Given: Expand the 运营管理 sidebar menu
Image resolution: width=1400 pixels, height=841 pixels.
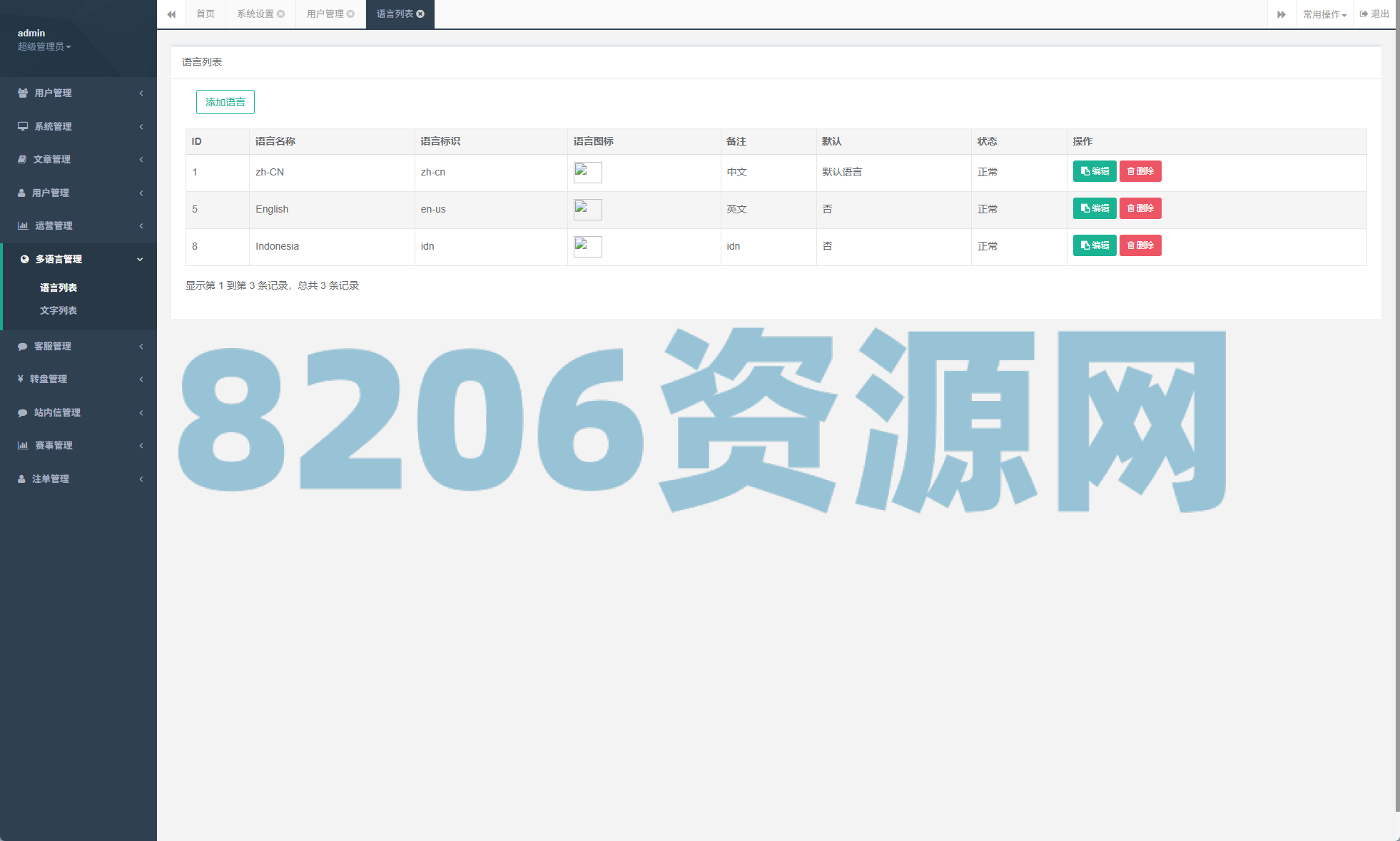Looking at the screenshot, I should coord(78,225).
